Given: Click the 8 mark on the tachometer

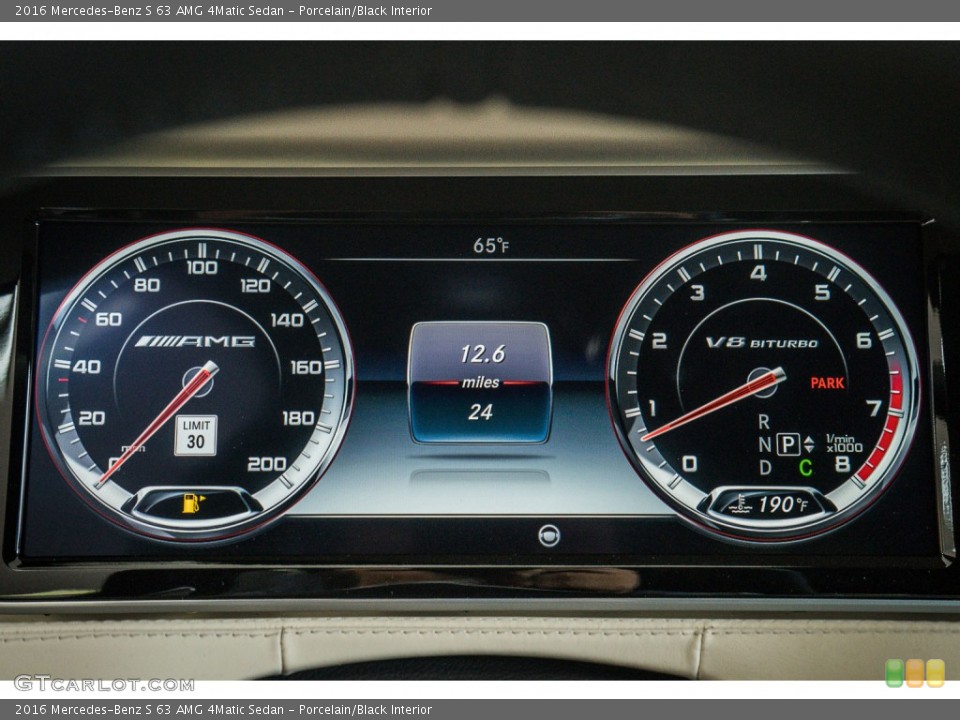Looking at the screenshot, I should pos(842,464).
